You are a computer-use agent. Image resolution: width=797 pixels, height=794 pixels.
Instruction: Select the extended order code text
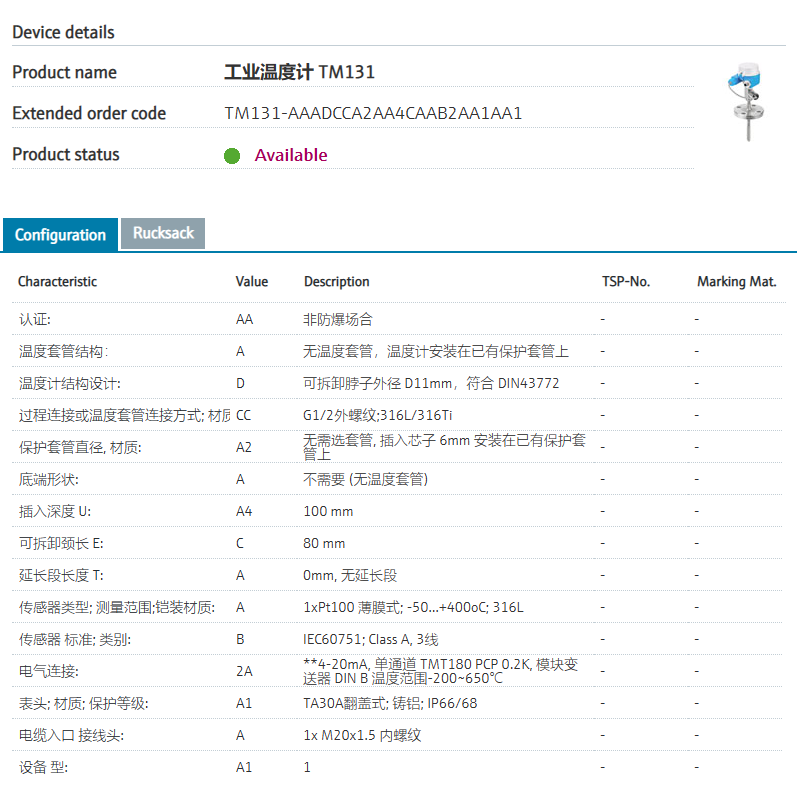(373, 113)
